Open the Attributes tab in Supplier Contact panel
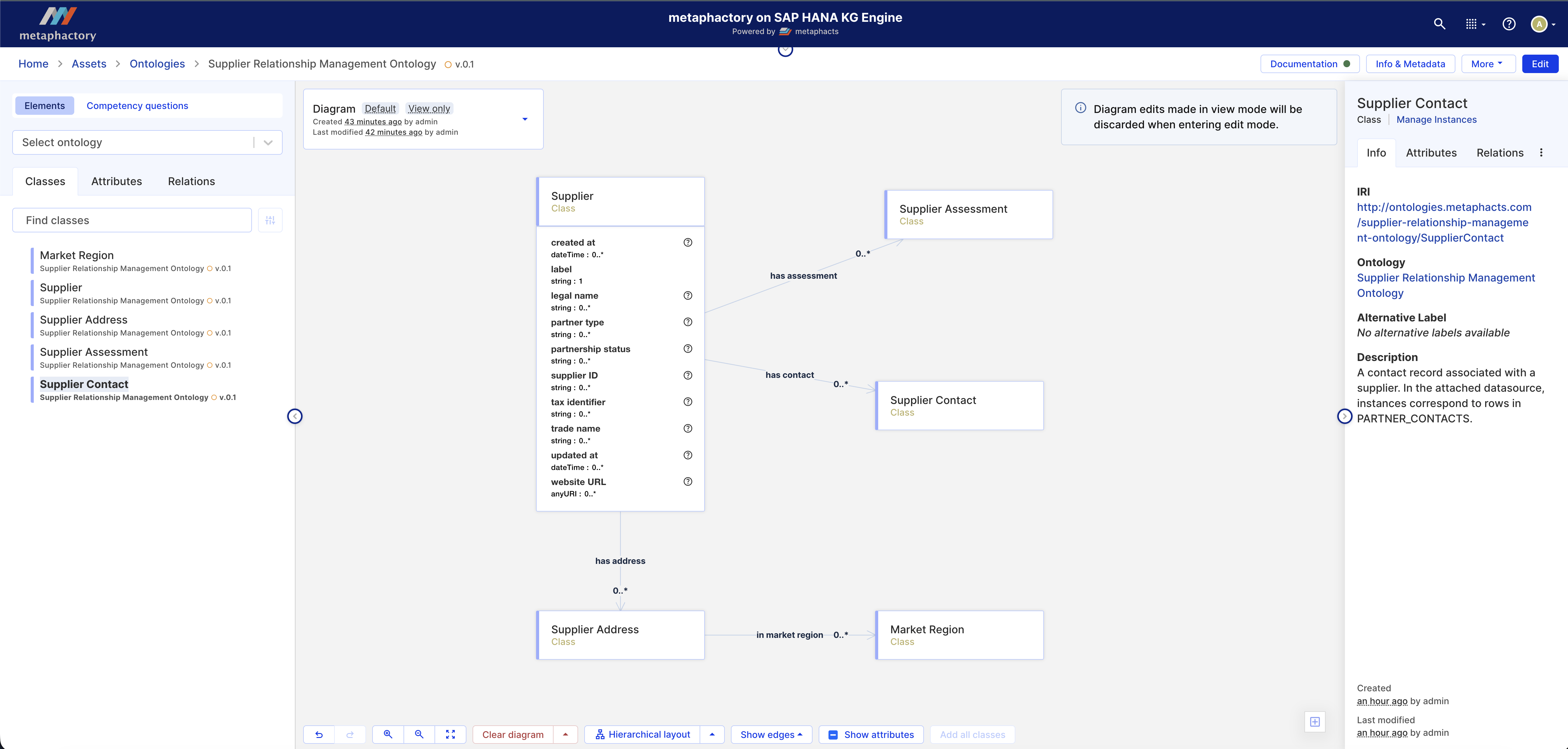The width and height of the screenshot is (1568, 749). [x=1431, y=153]
